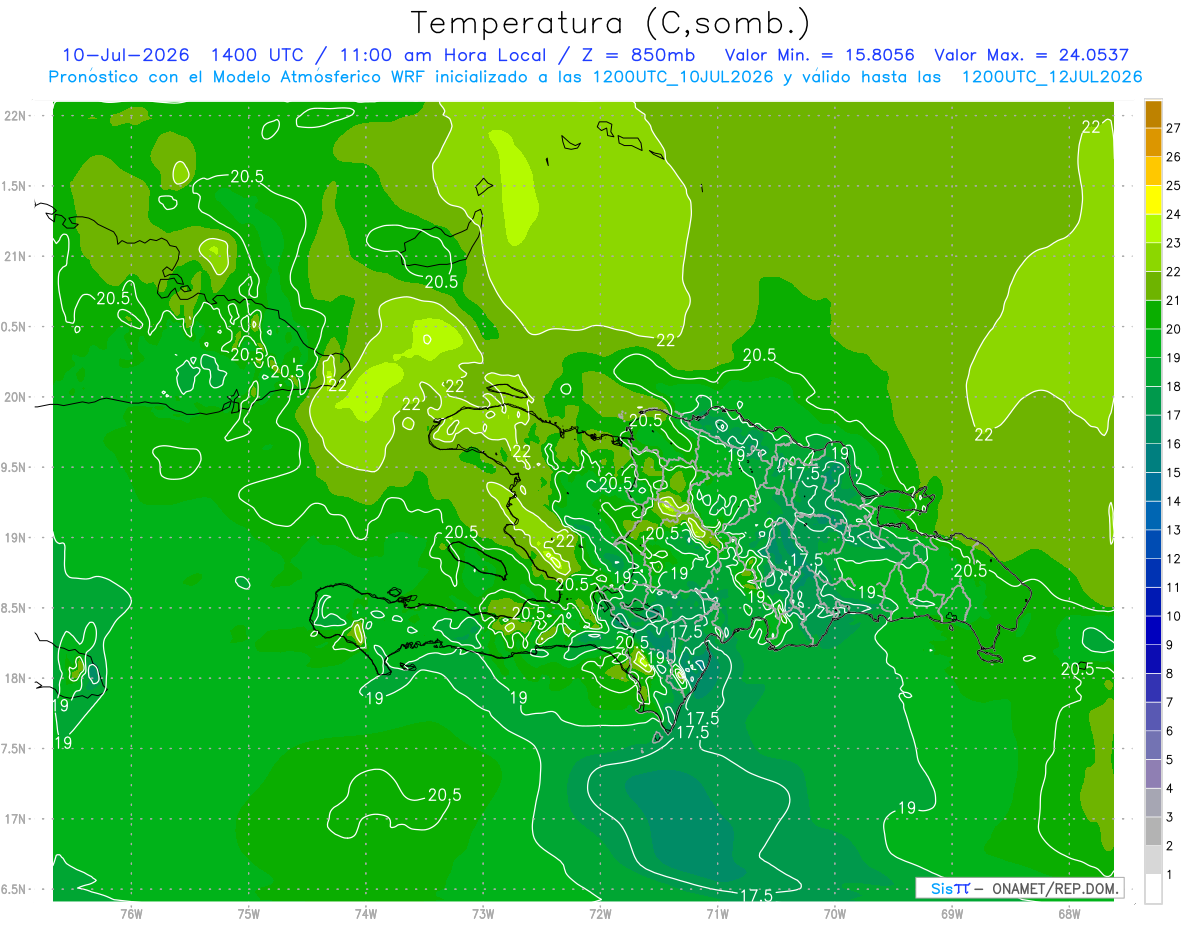This screenshot has height=927, width=1200.
Task: Click the purple swatch between 5 and 6
Action: click(x=1153, y=746)
